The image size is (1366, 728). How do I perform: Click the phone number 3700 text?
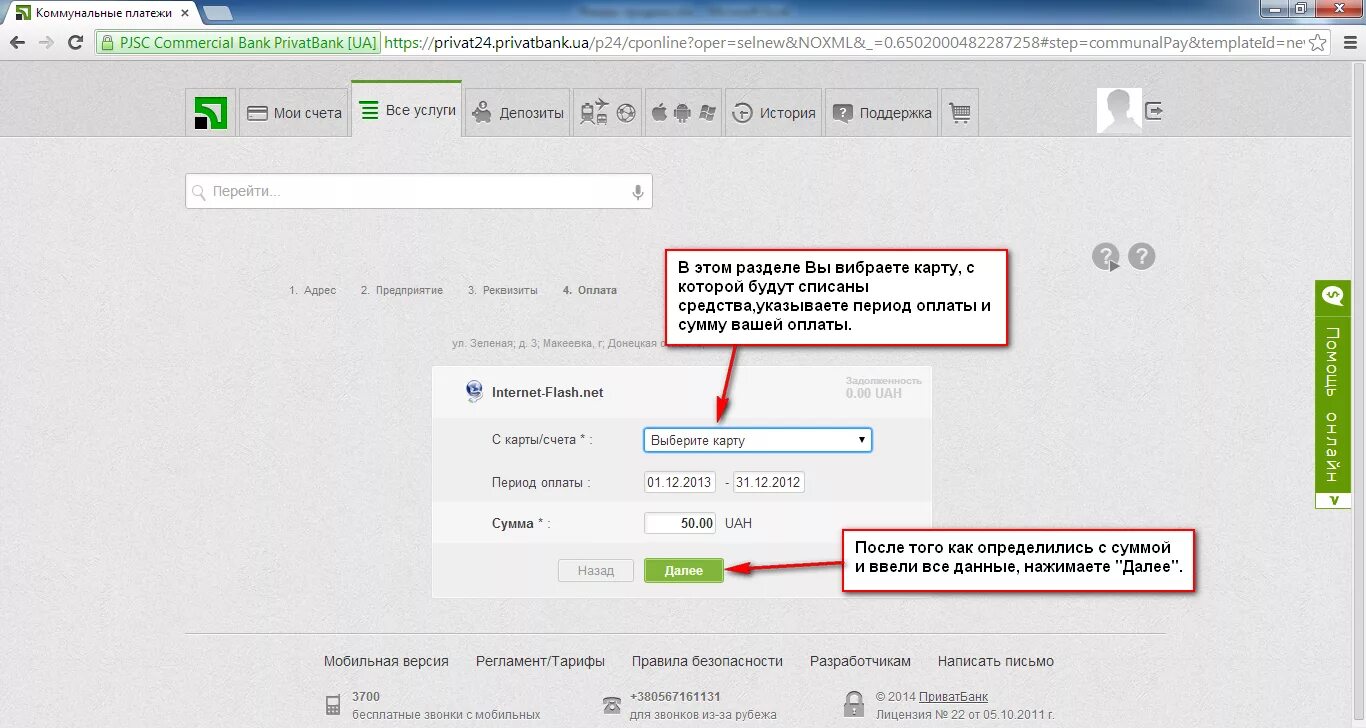pyautogui.click(x=366, y=697)
